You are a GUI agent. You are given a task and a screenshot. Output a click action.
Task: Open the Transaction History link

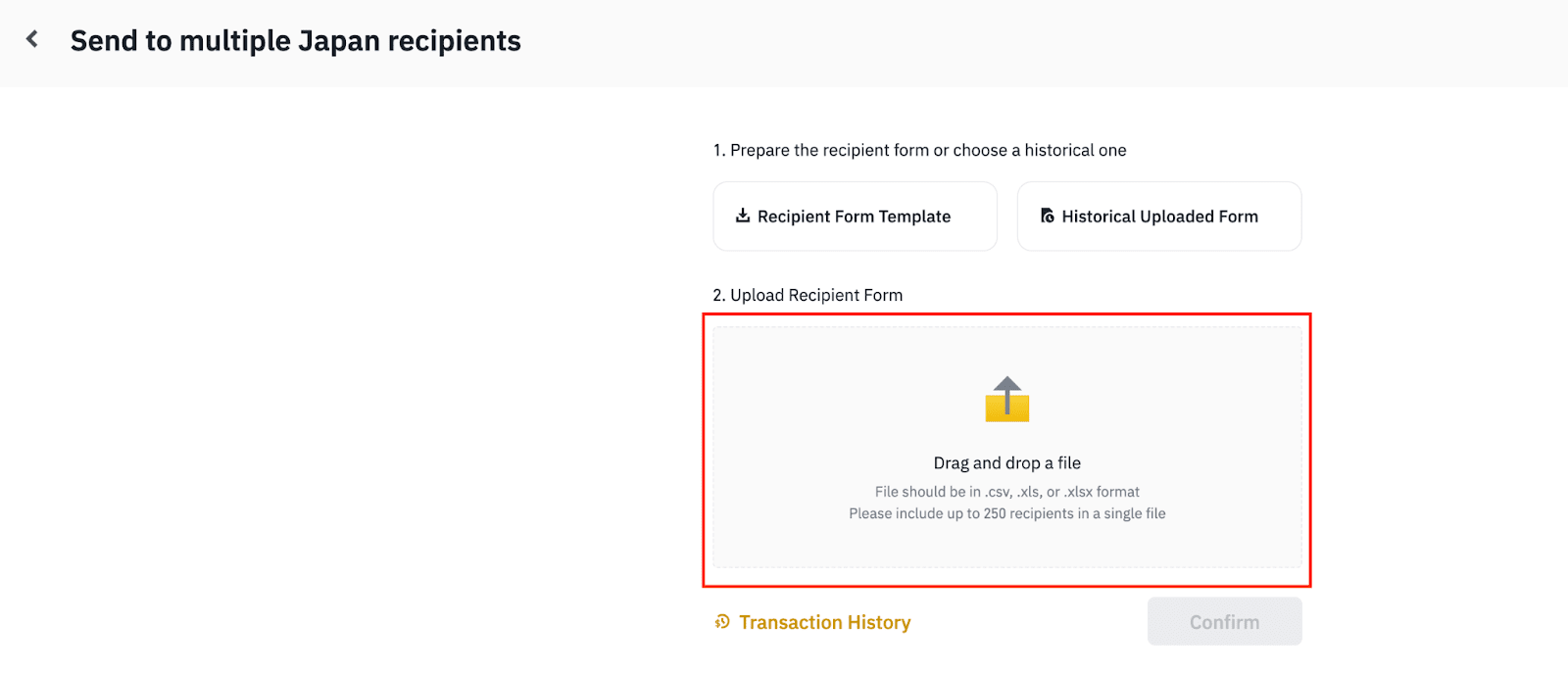coord(813,622)
